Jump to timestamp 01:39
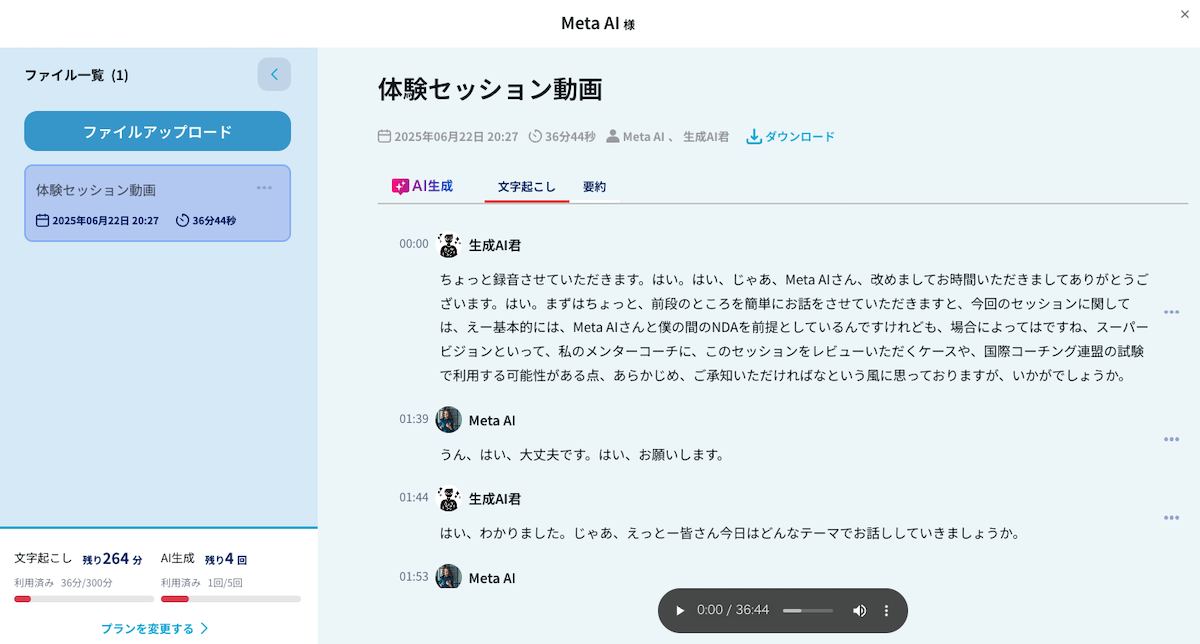This screenshot has width=1200, height=644. pos(414,419)
